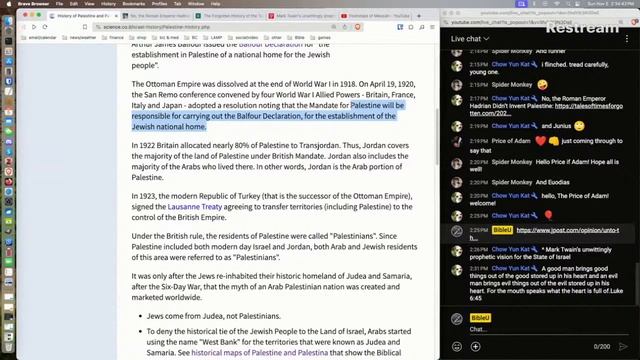Screen dimensions: 640x360
Task: Open the social/video bookmarks folder
Action: coord(243,38)
